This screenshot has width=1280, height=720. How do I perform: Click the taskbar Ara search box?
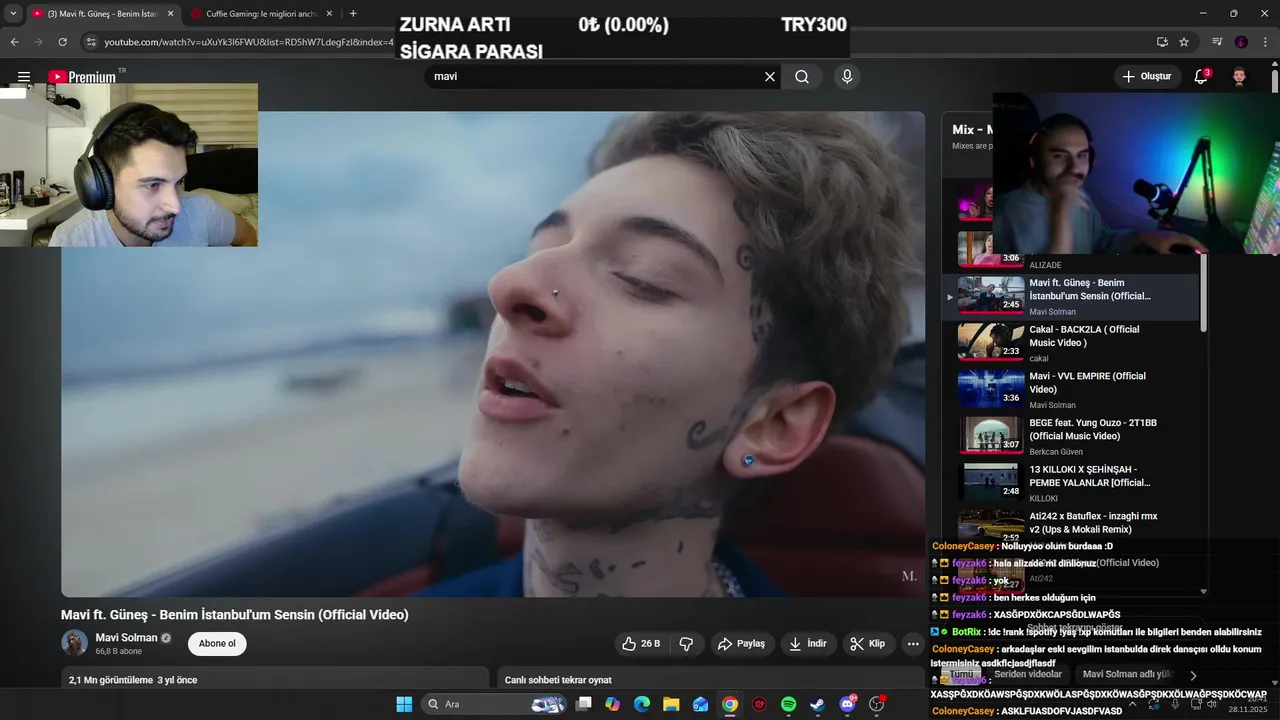click(493, 704)
